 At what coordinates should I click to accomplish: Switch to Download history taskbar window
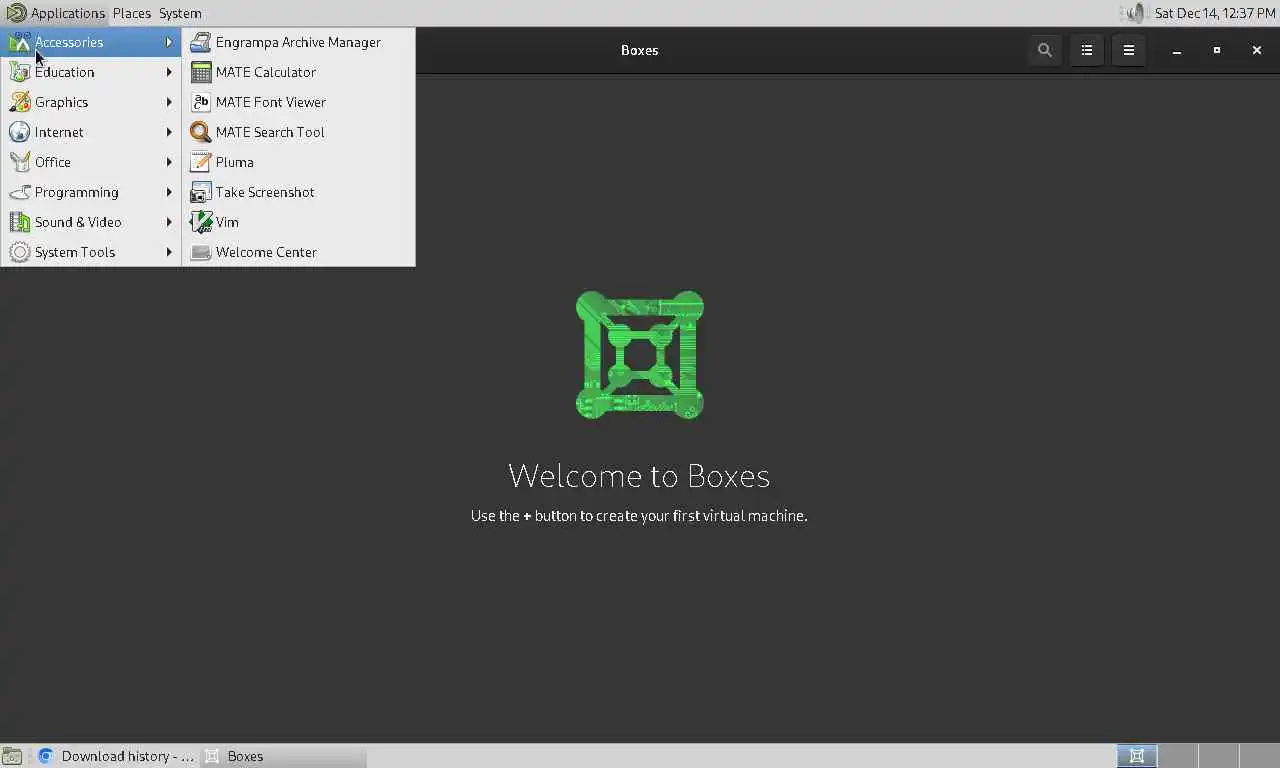coord(115,756)
